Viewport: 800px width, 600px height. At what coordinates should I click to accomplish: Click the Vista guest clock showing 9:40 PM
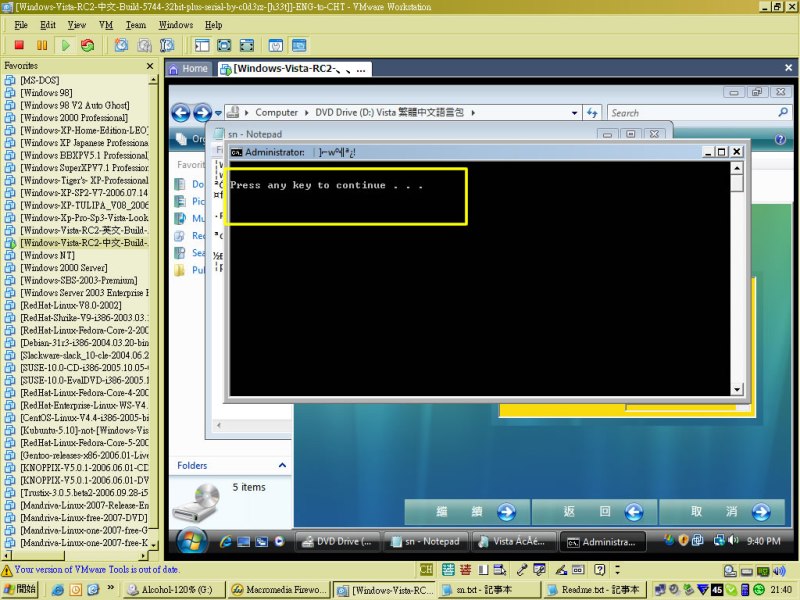point(763,541)
